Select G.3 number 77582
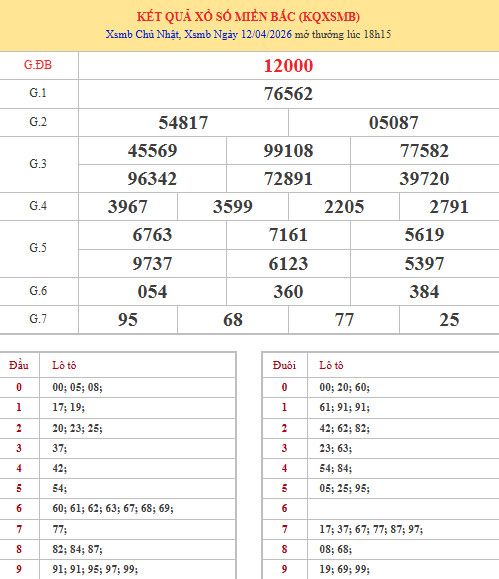This screenshot has height=579, width=499. coord(424,151)
